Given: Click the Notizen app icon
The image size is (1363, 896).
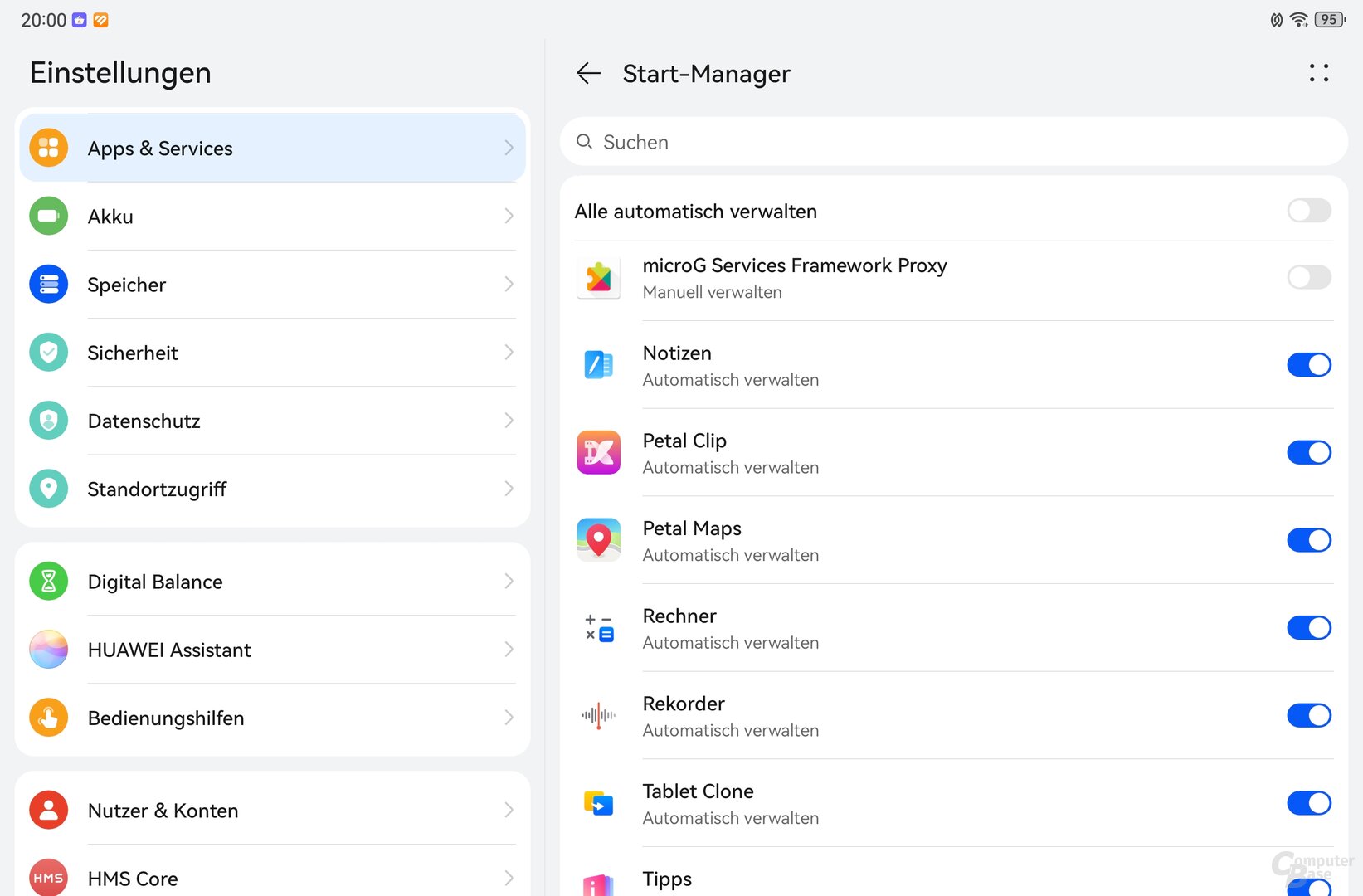Looking at the screenshot, I should (598, 365).
